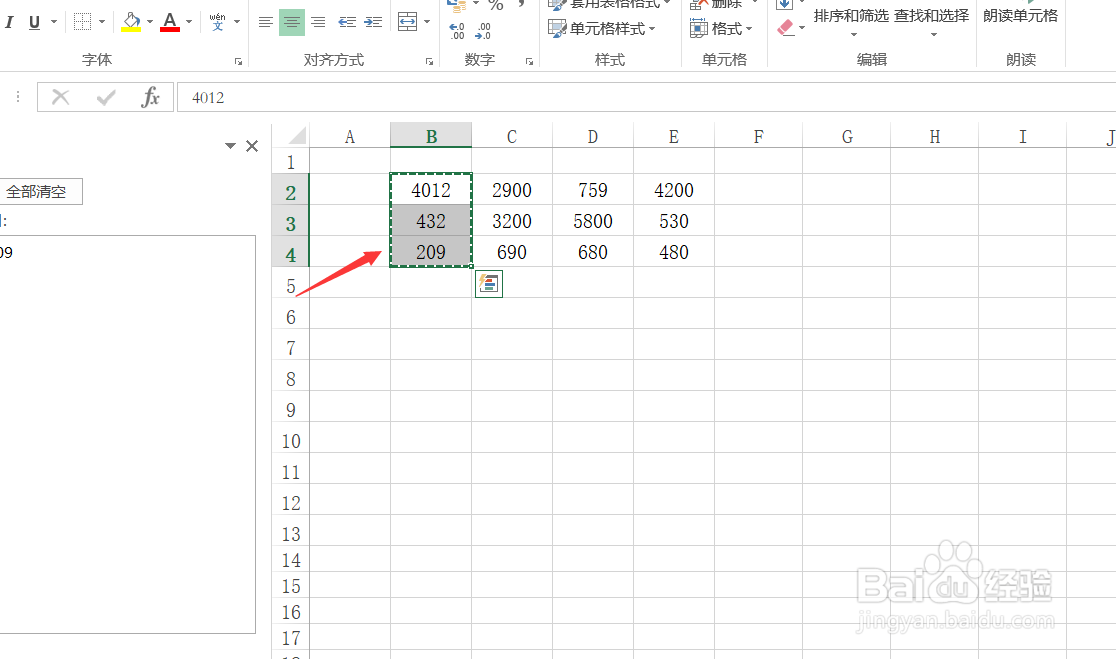Click 朗读单元格 button
The width and height of the screenshot is (1116, 659).
(1021, 16)
